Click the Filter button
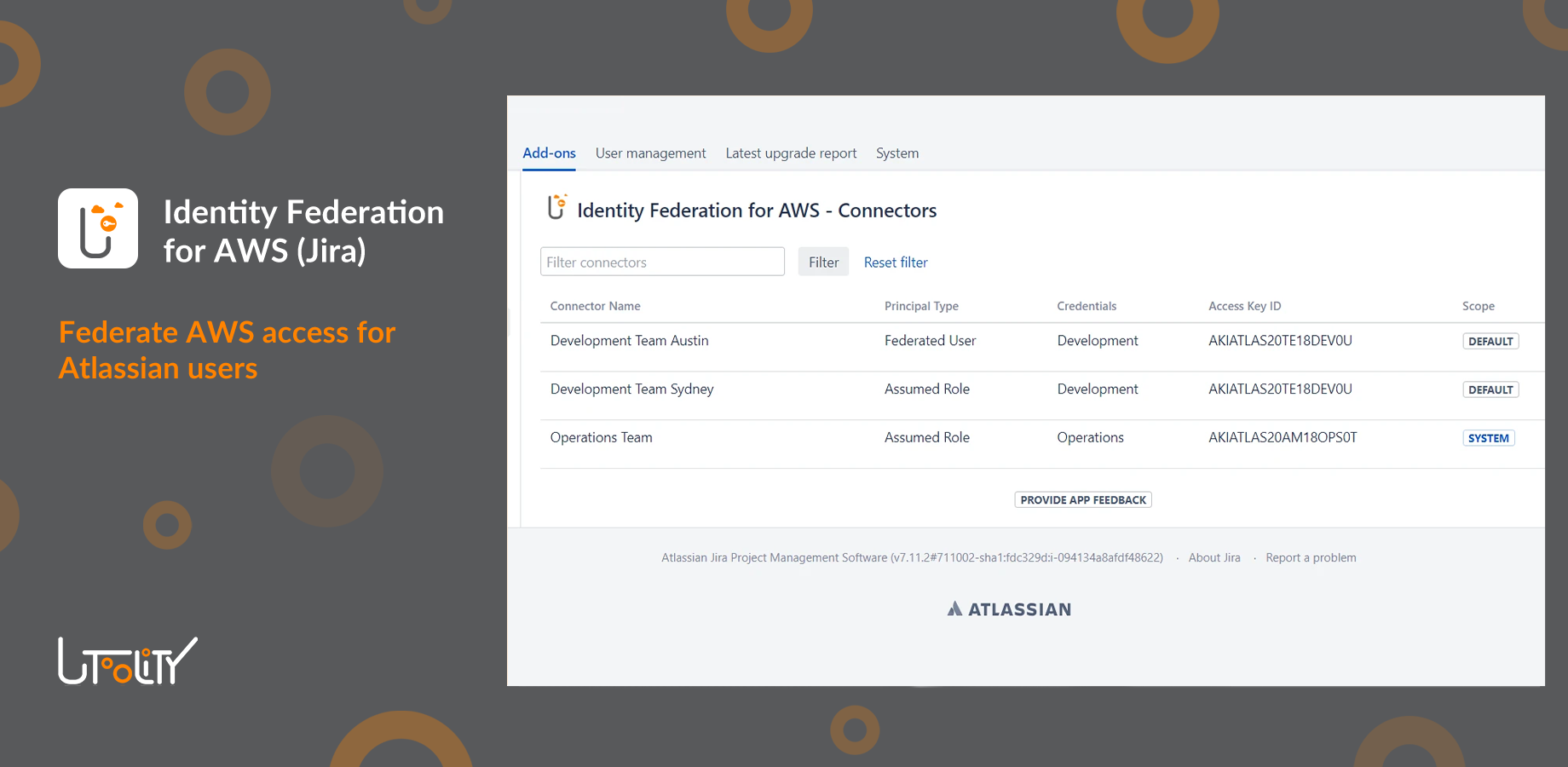Screen dimensions: 1568x767 pos(822,262)
